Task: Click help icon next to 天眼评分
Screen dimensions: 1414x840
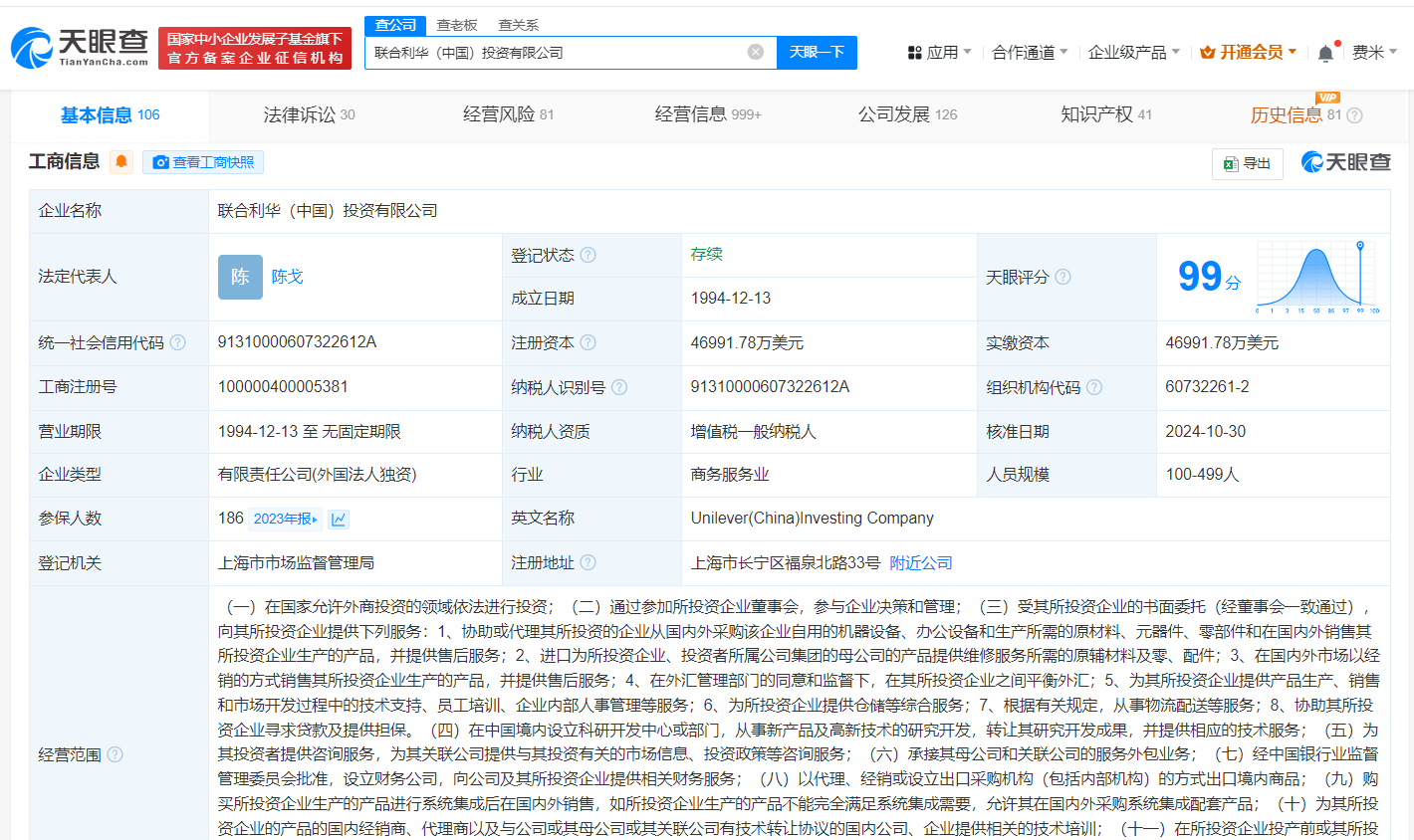Action: [1063, 277]
